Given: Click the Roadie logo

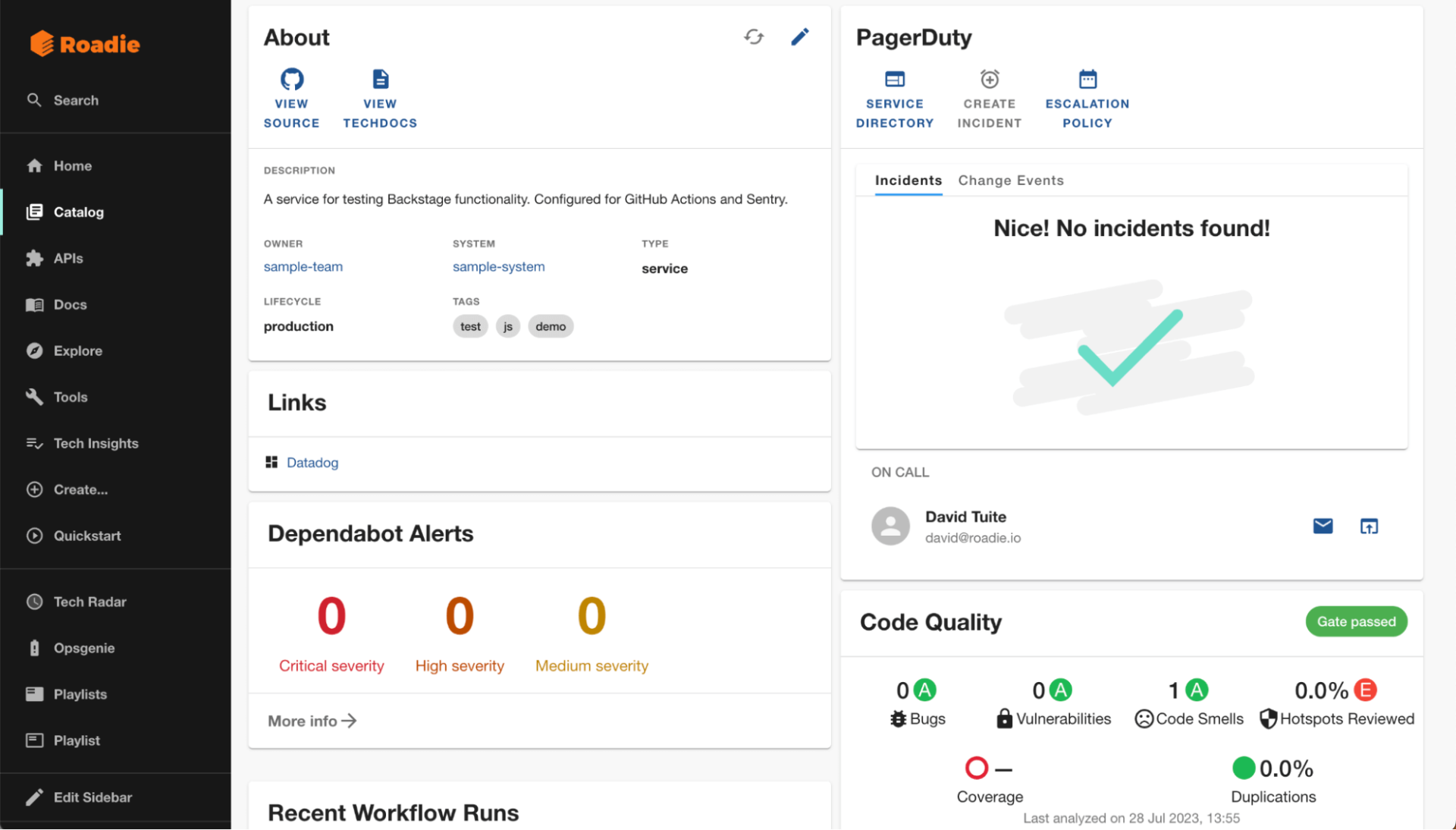Looking at the screenshot, I should 85,44.
